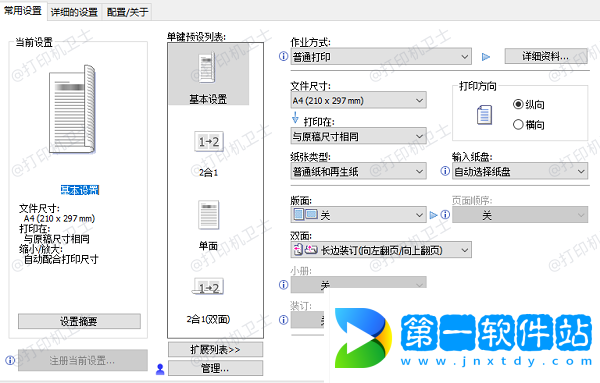
Task: Click the 详细资料... button
Action: click(546, 57)
